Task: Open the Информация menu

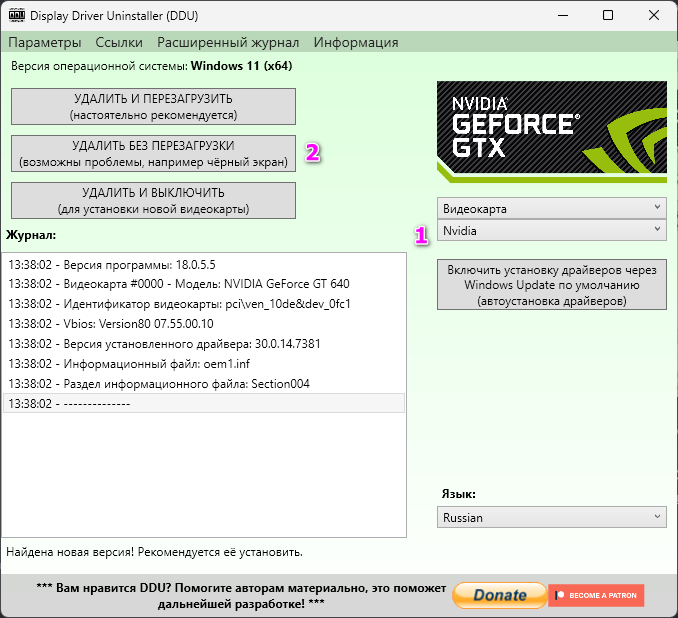Action: coord(356,42)
